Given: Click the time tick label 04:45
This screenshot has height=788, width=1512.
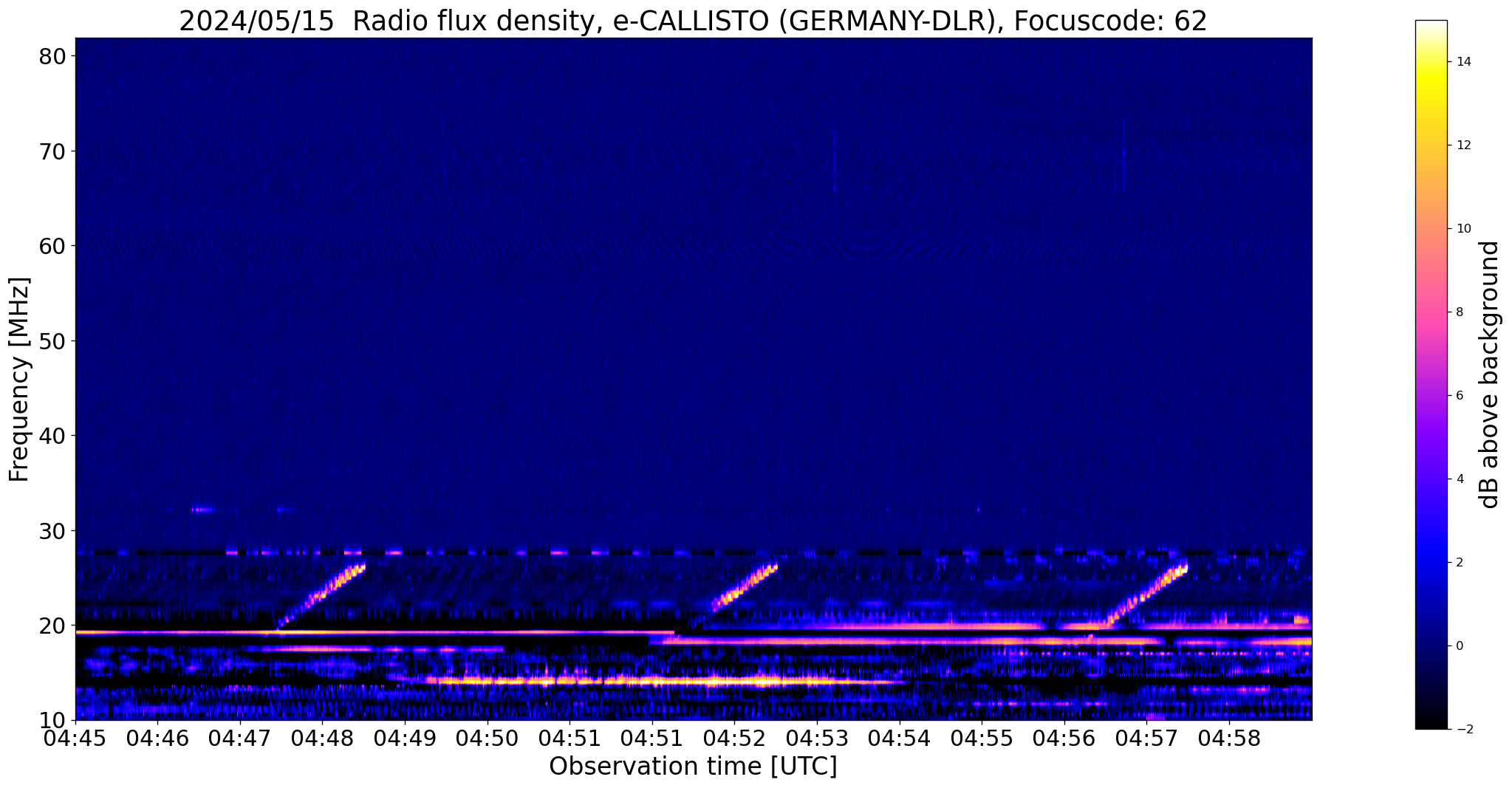Looking at the screenshot, I should point(76,739).
